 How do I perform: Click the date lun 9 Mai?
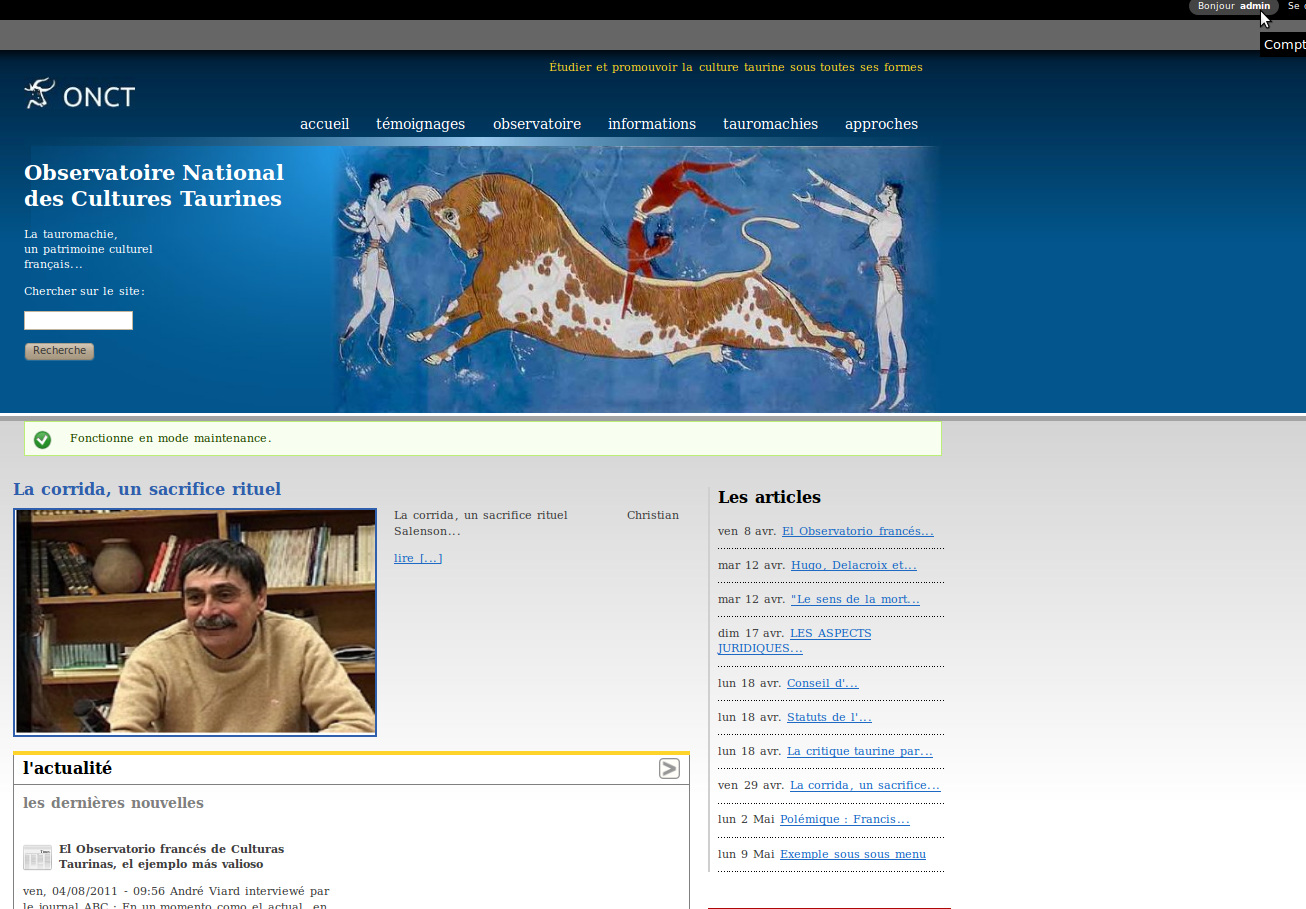point(746,854)
